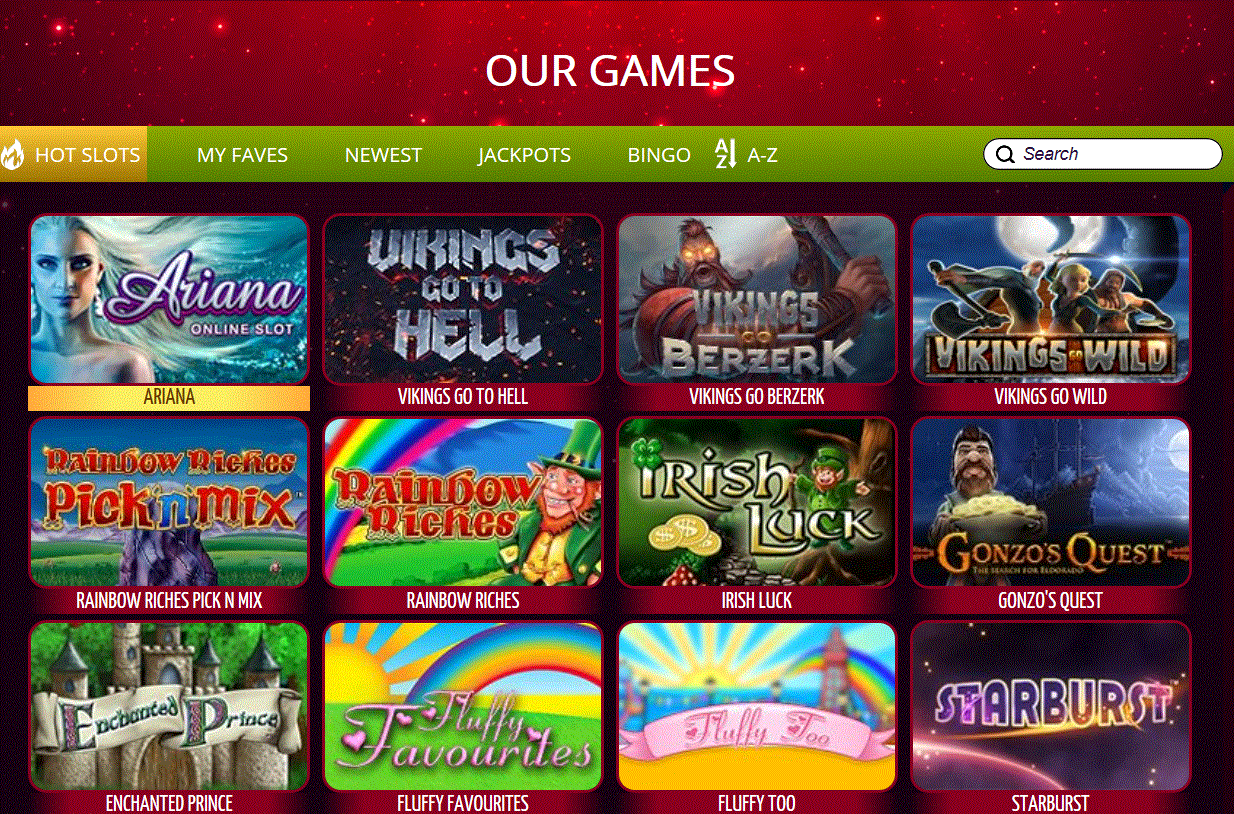This screenshot has height=814, width=1234.
Task: Click the Enchanted Prince title link
Action: (x=169, y=803)
